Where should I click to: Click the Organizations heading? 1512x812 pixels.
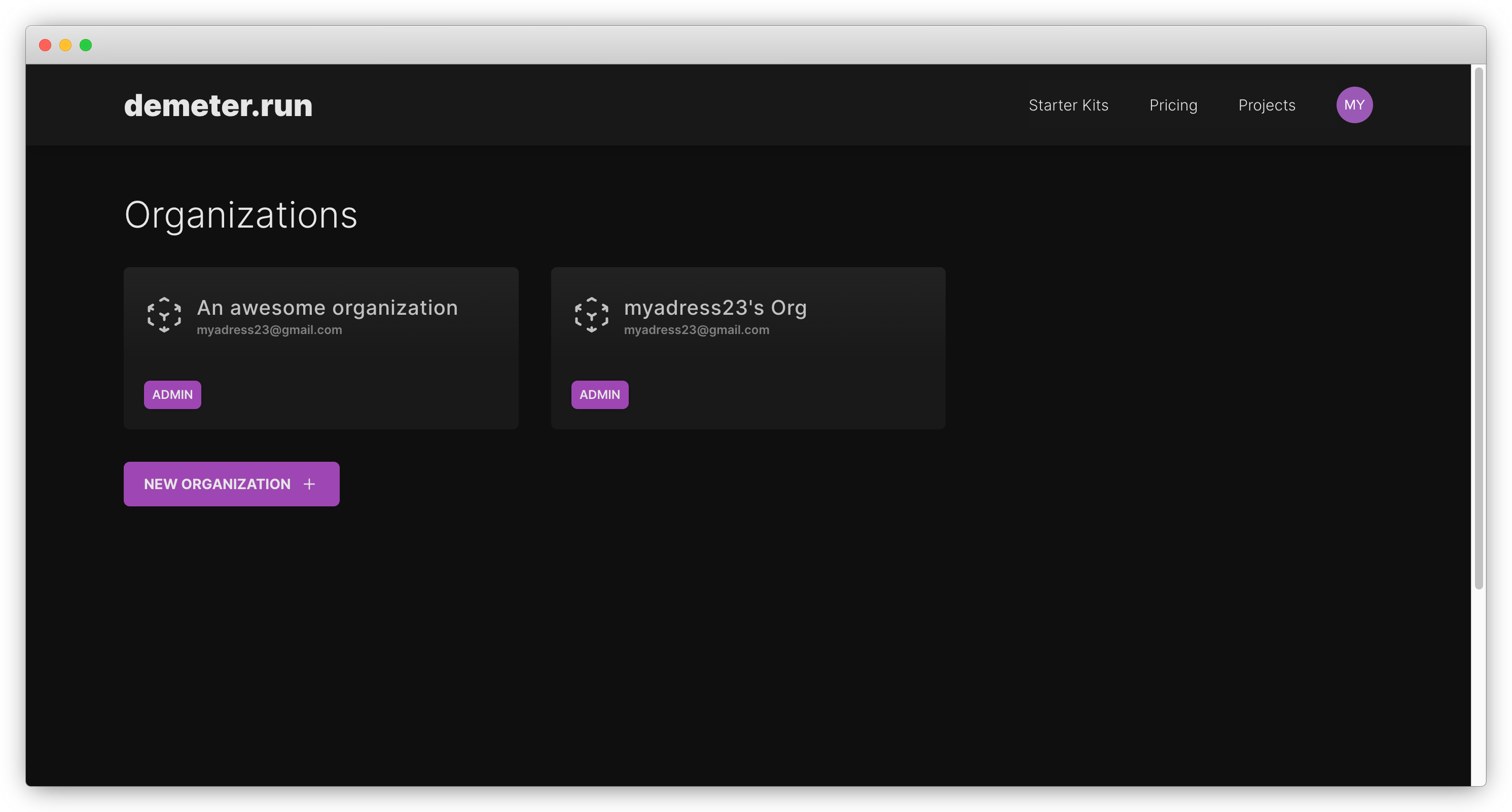(241, 215)
